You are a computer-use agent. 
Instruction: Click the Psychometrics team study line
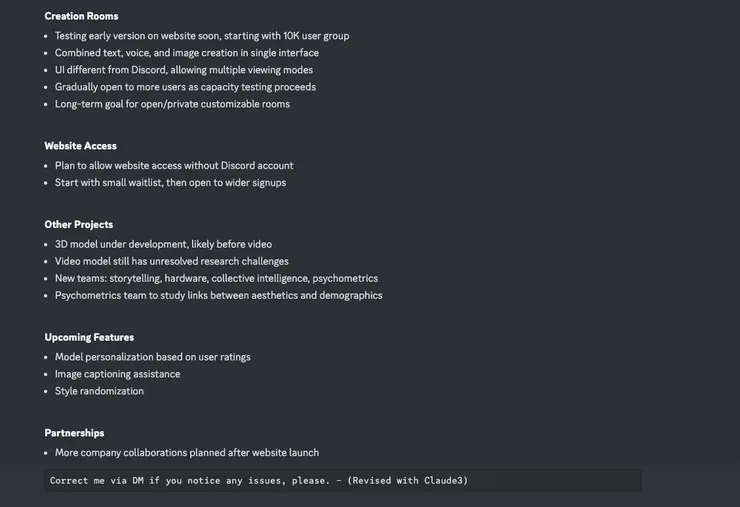tap(218, 295)
